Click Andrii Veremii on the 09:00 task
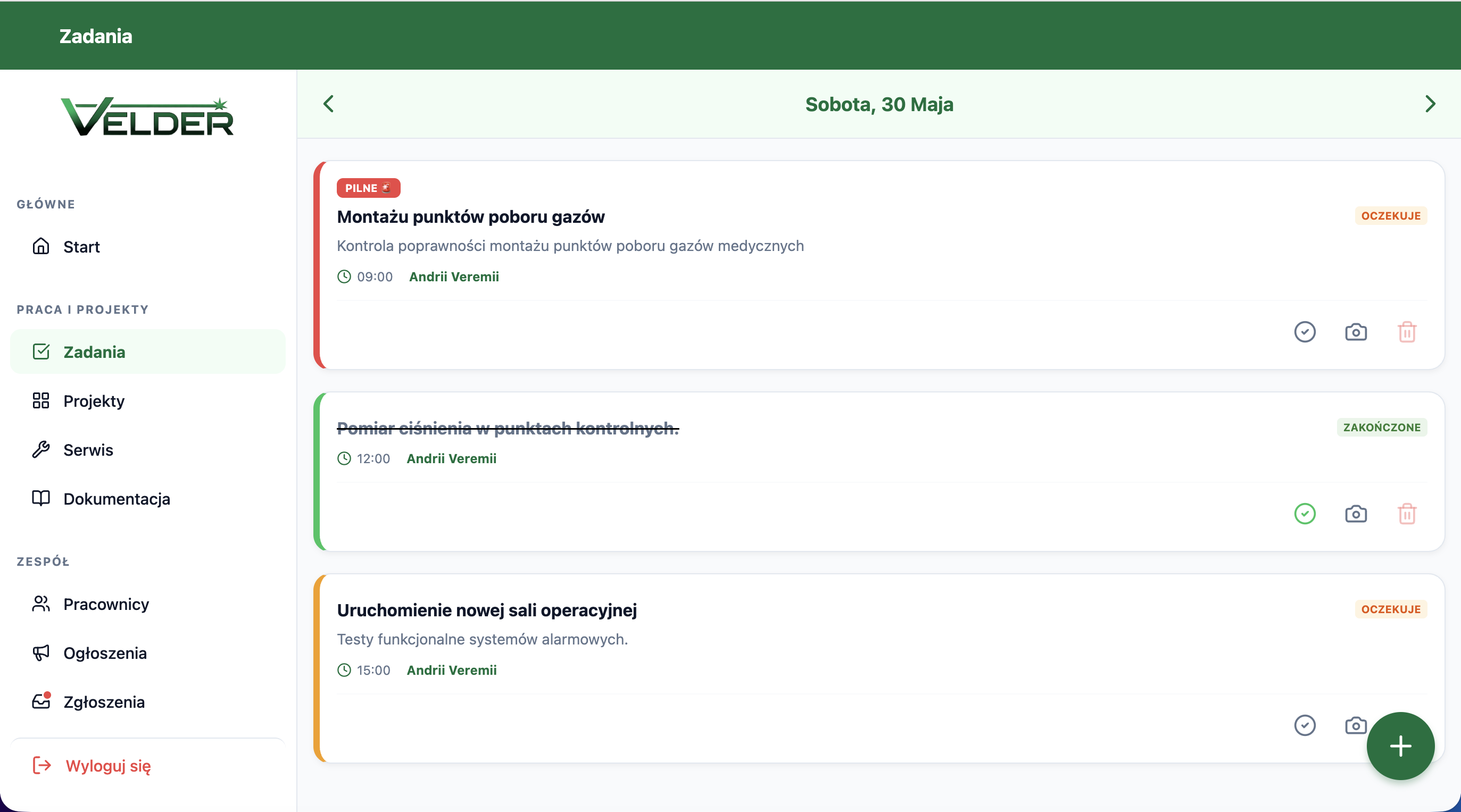 [x=454, y=277]
